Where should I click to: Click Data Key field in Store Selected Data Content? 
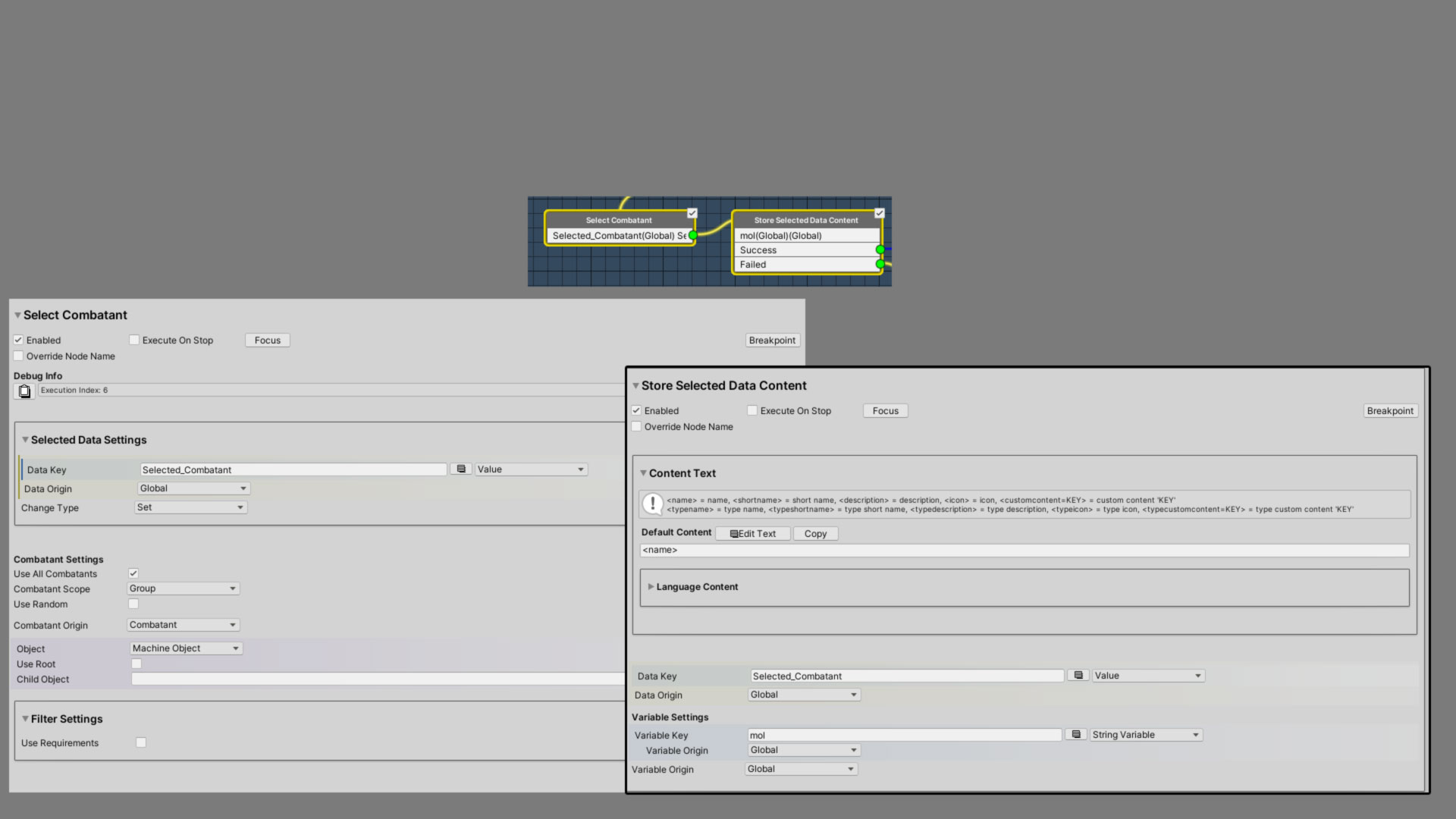tap(908, 676)
